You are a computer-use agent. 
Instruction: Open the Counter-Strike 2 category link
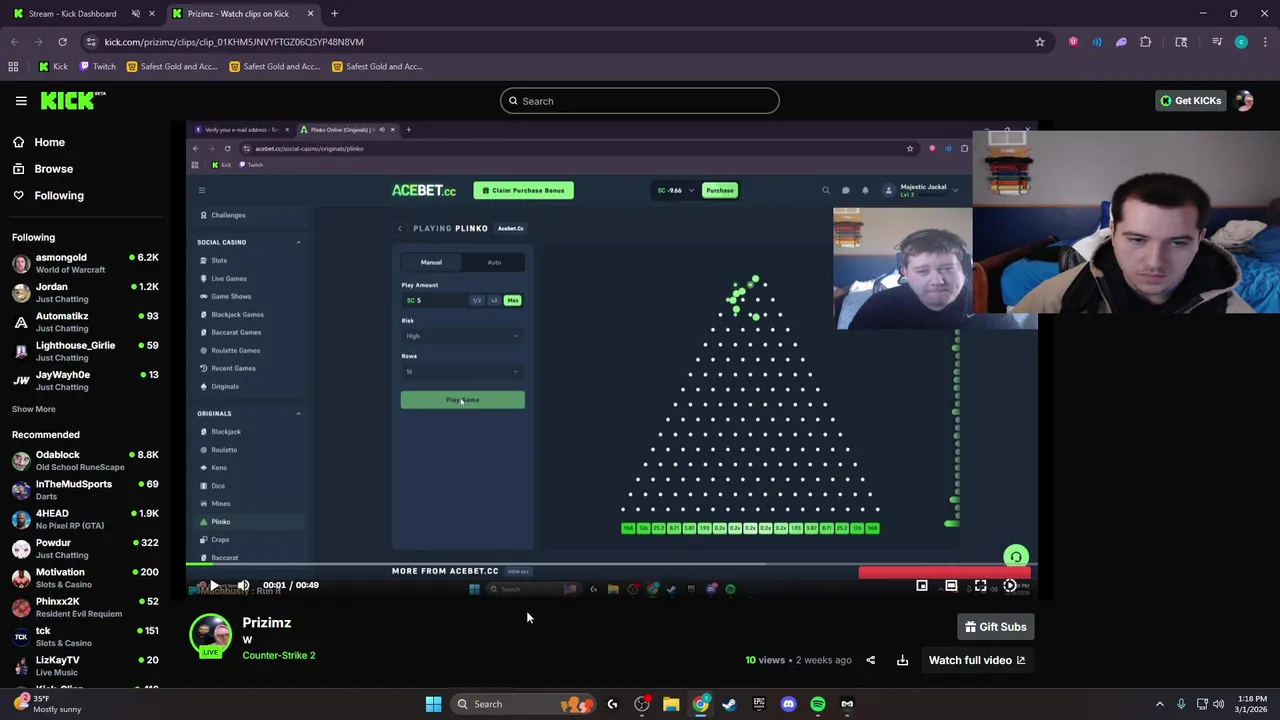tap(279, 655)
